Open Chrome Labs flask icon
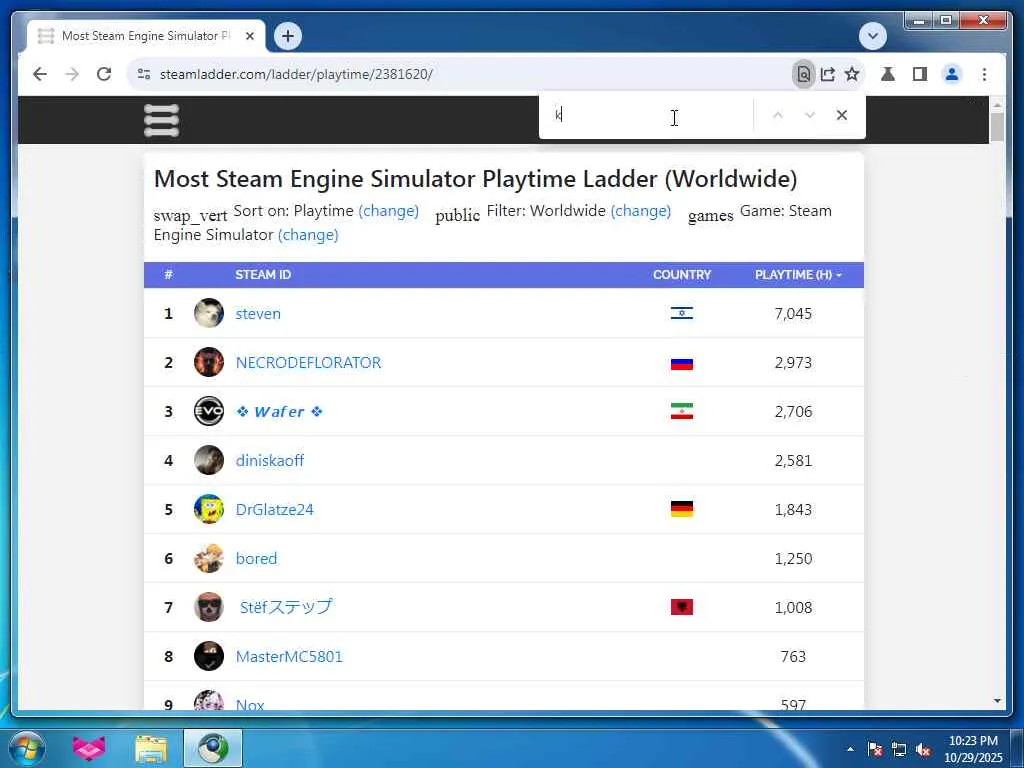This screenshot has width=1024, height=768. 888,74
